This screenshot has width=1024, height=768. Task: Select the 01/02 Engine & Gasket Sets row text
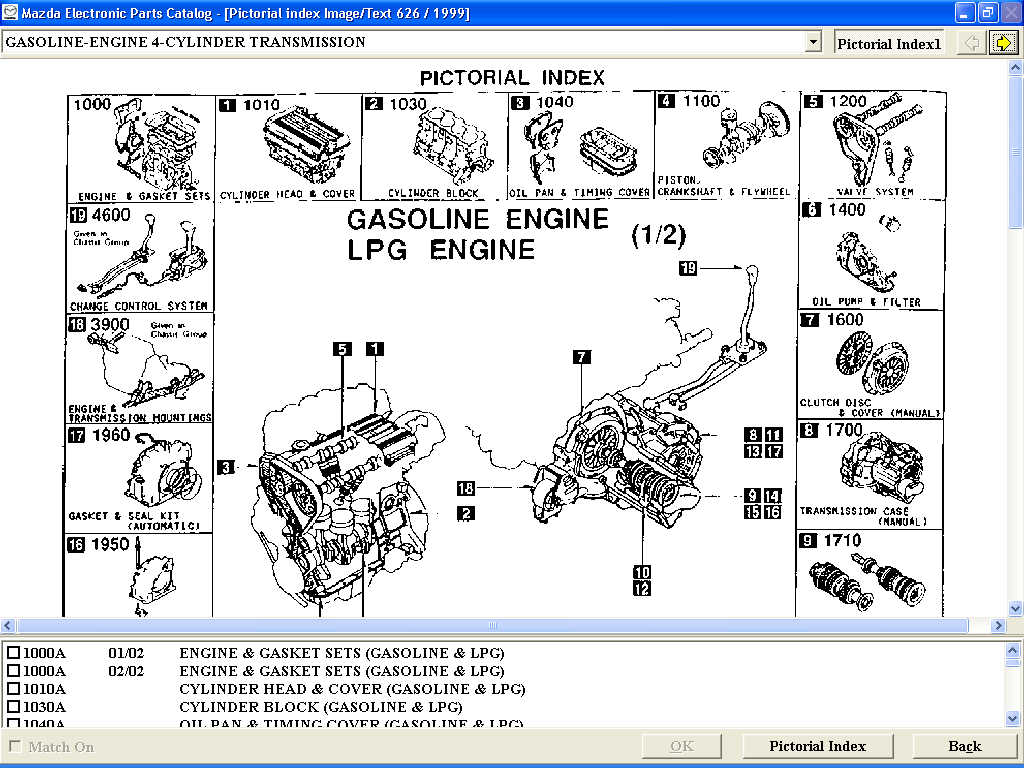[x=342, y=653]
